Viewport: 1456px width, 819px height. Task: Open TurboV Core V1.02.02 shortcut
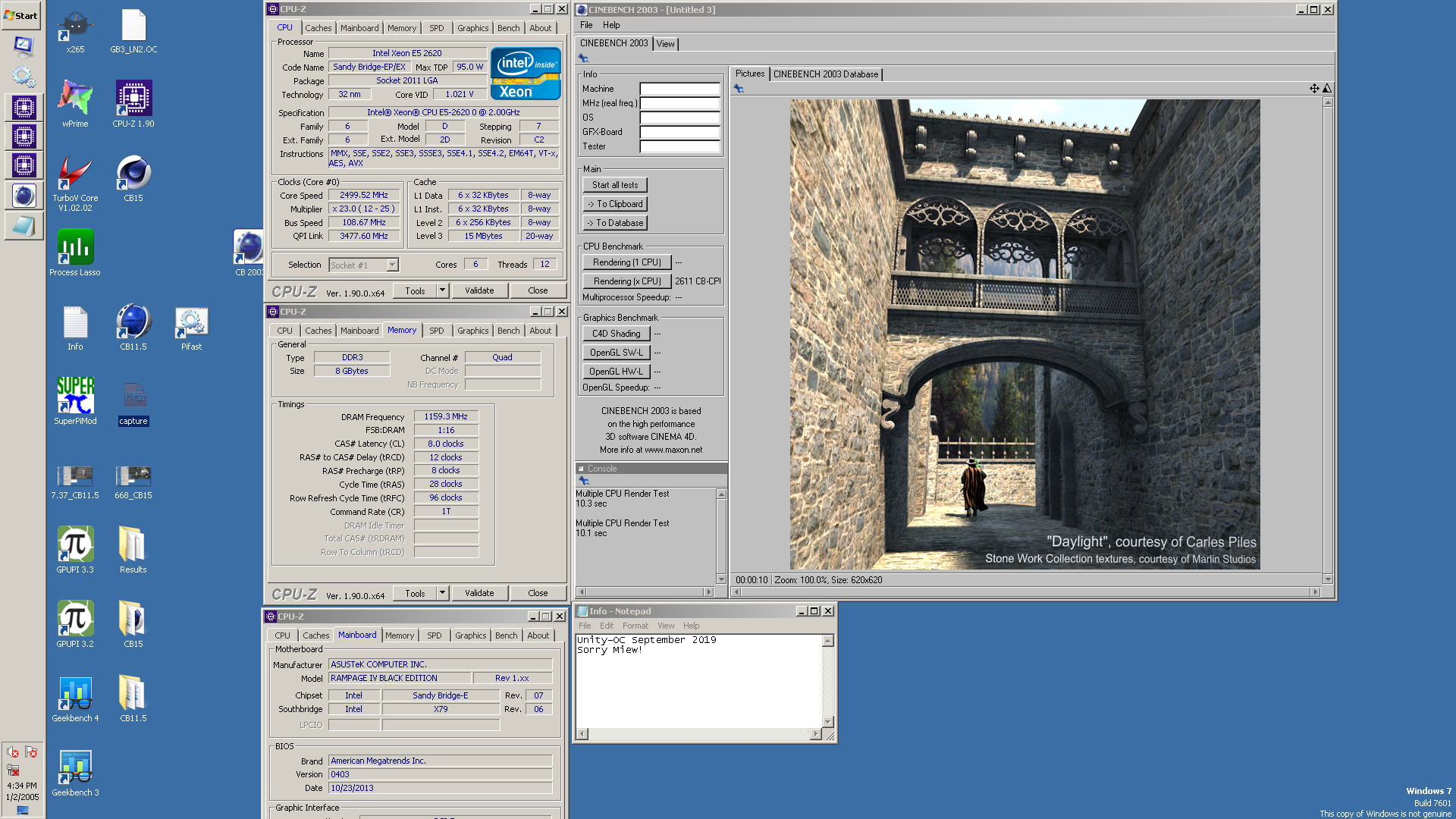pos(75,184)
